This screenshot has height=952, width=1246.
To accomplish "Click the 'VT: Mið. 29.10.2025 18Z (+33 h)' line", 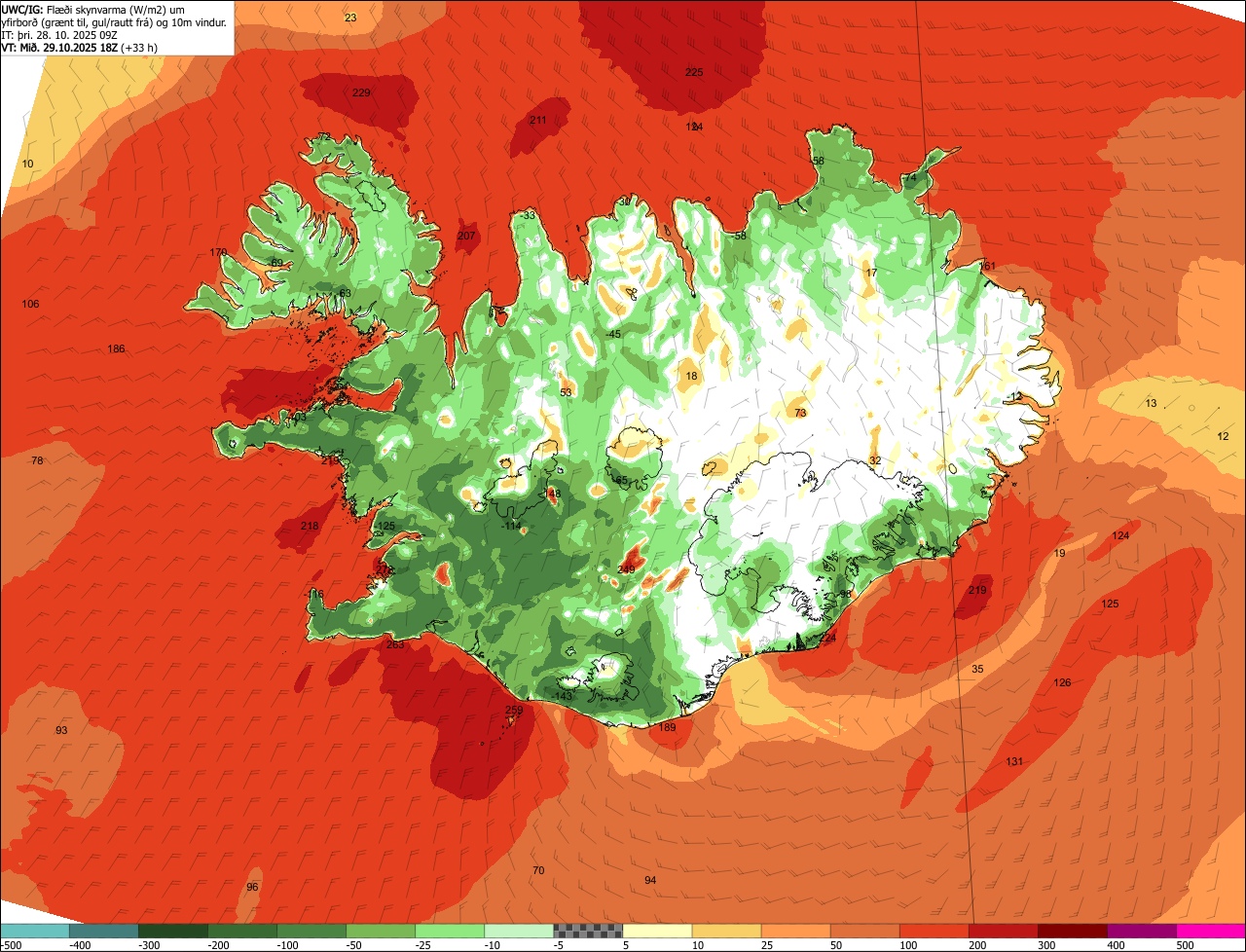I will point(80,47).
